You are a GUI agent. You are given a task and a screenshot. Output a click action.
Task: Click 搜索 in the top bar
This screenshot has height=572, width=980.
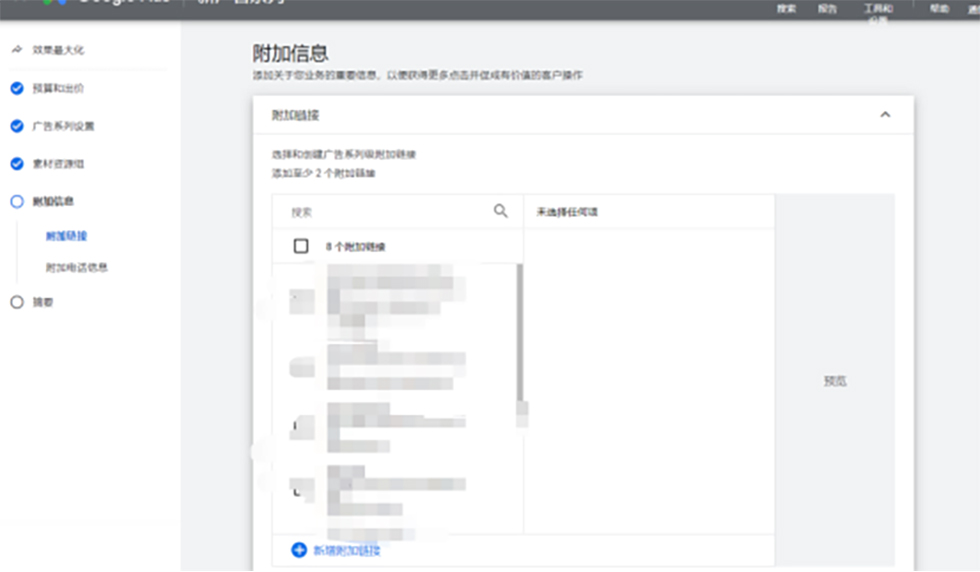786,9
